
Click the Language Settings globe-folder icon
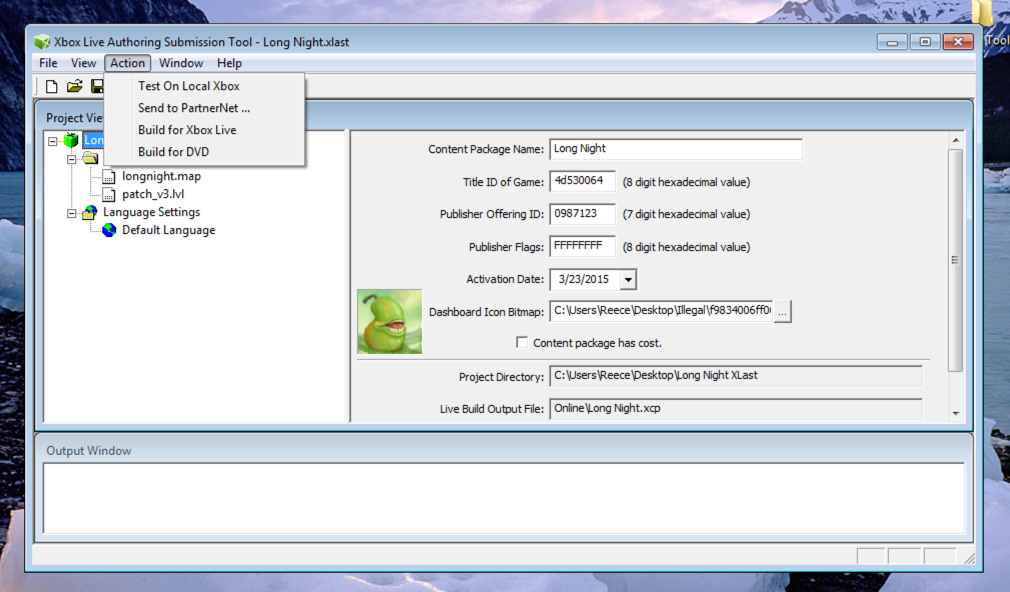90,212
